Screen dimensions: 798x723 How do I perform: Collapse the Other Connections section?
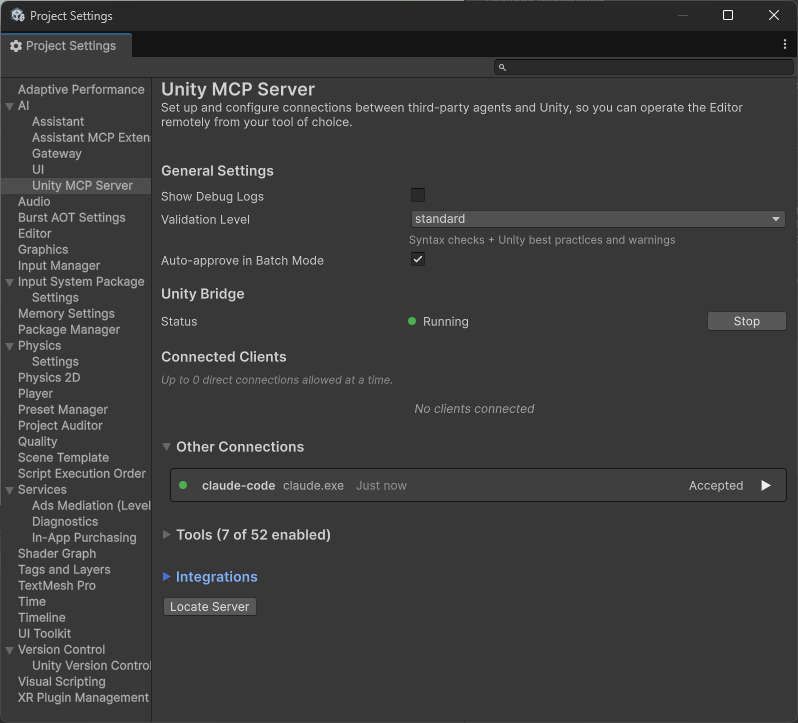pyautogui.click(x=166, y=447)
